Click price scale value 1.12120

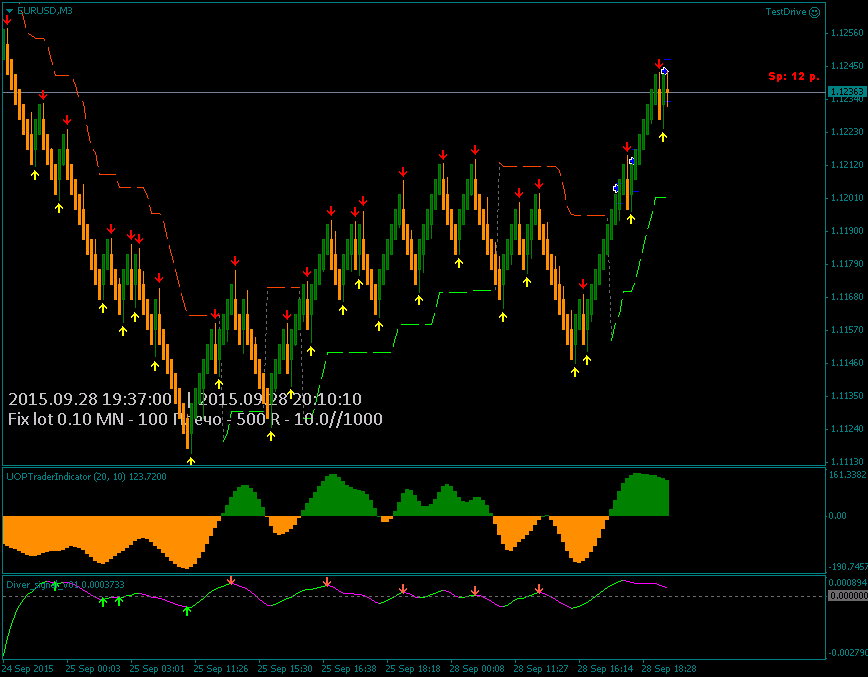(x=847, y=165)
